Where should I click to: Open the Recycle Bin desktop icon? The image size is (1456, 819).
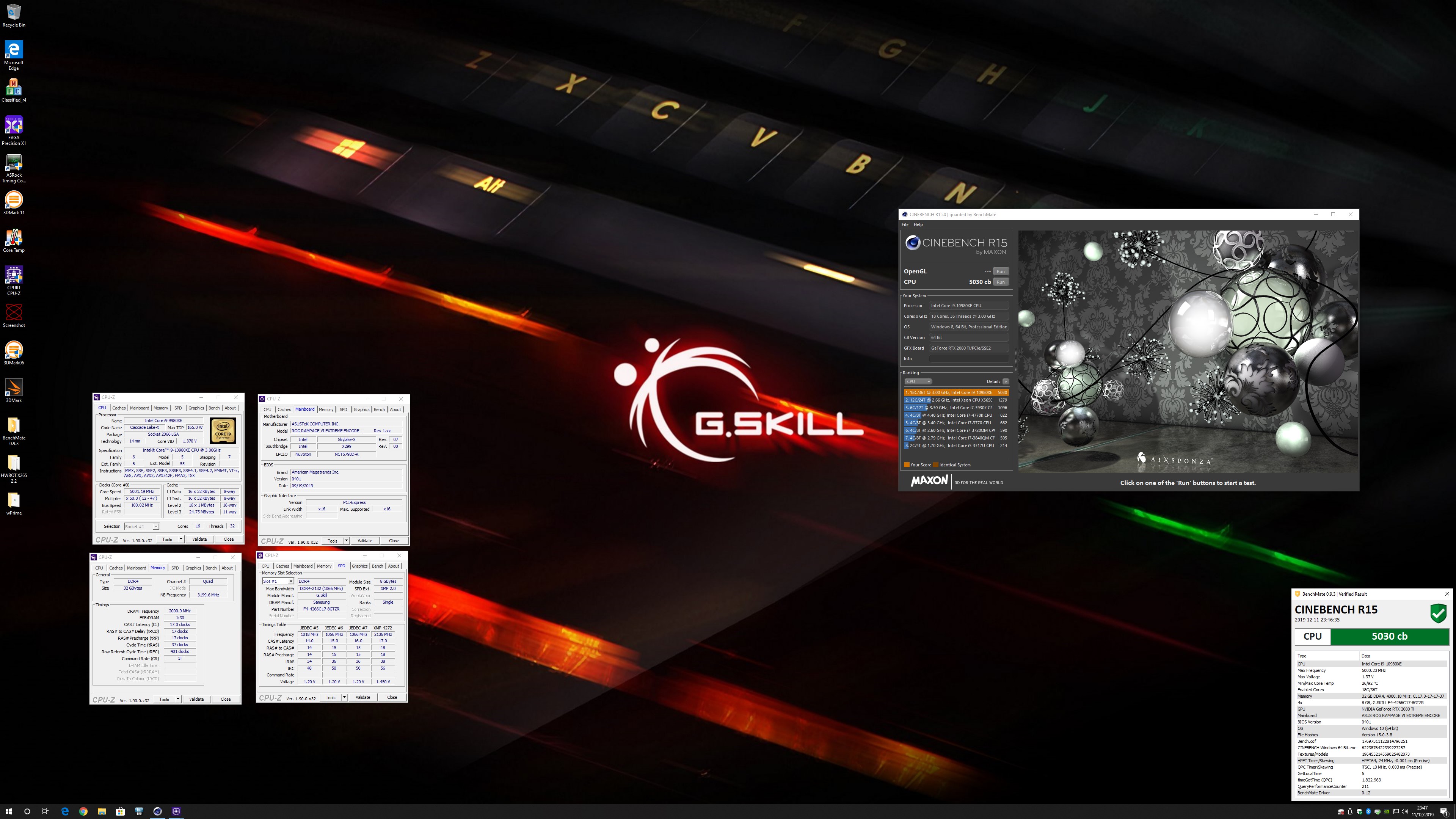14,15
